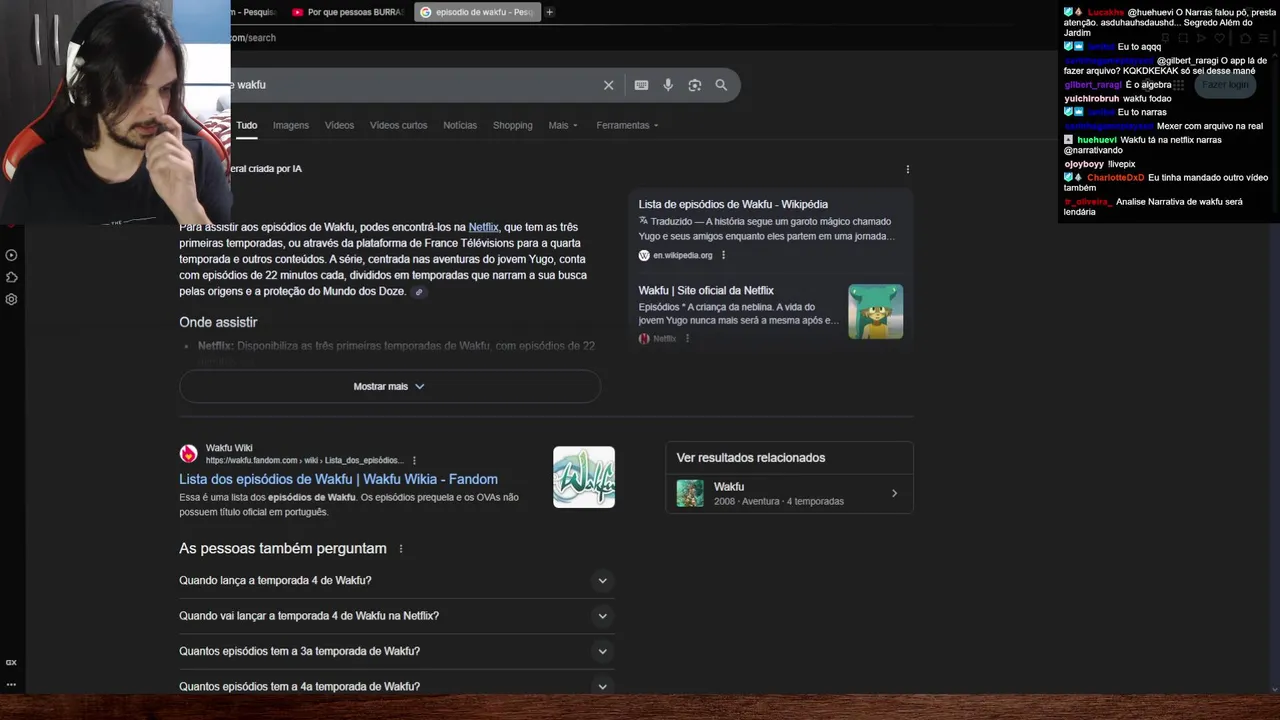Viewport: 1280px width, 720px height.
Task: Open the Netflix Wakfu character thumbnail
Action: (876, 311)
